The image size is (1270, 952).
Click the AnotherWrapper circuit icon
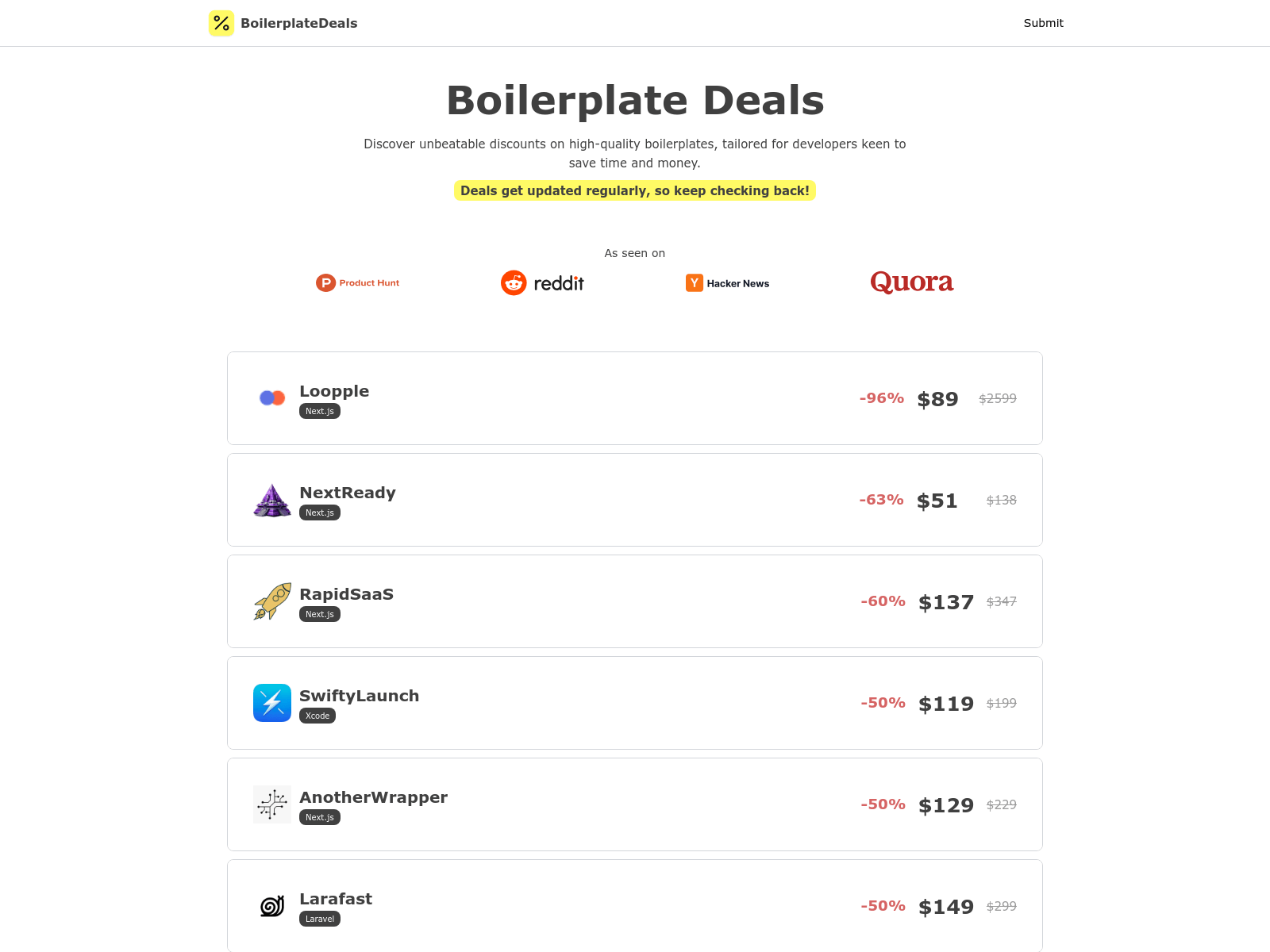[x=271, y=804]
